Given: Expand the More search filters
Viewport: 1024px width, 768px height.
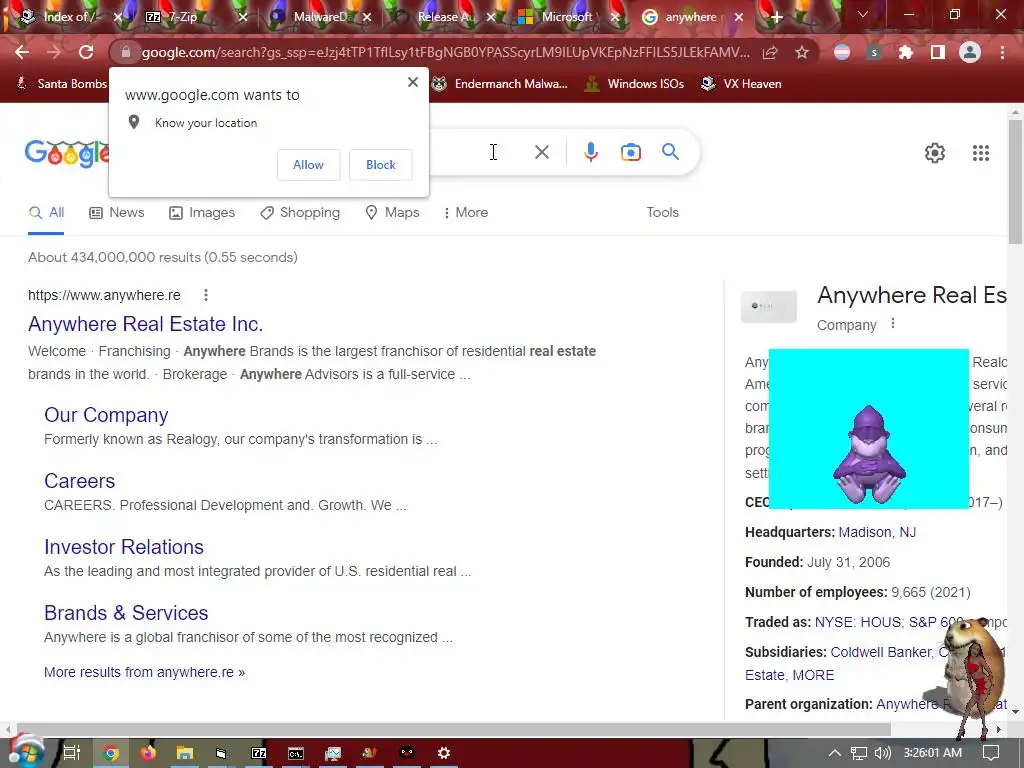Looking at the screenshot, I should point(466,213).
